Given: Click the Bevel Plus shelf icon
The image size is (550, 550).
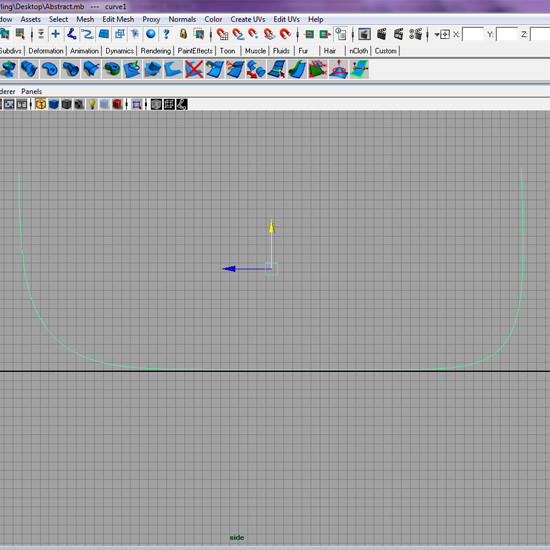Looking at the screenshot, I should pos(112,69).
